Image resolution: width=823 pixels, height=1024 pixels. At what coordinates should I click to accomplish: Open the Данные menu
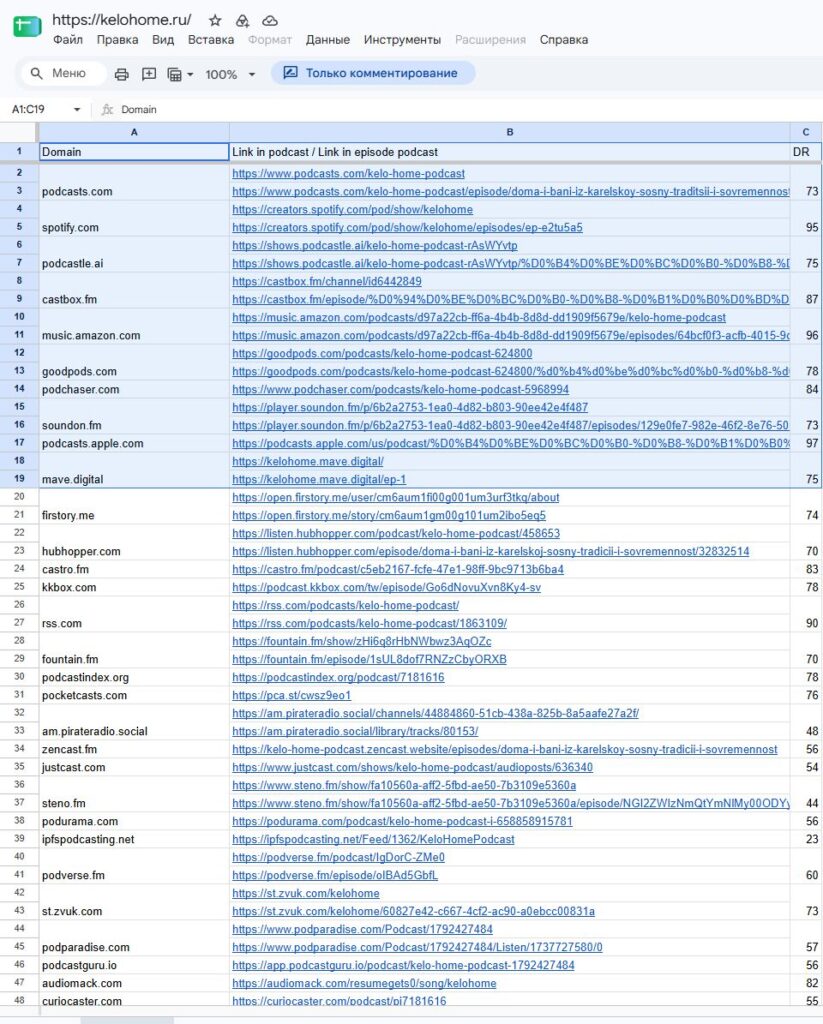(328, 40)
